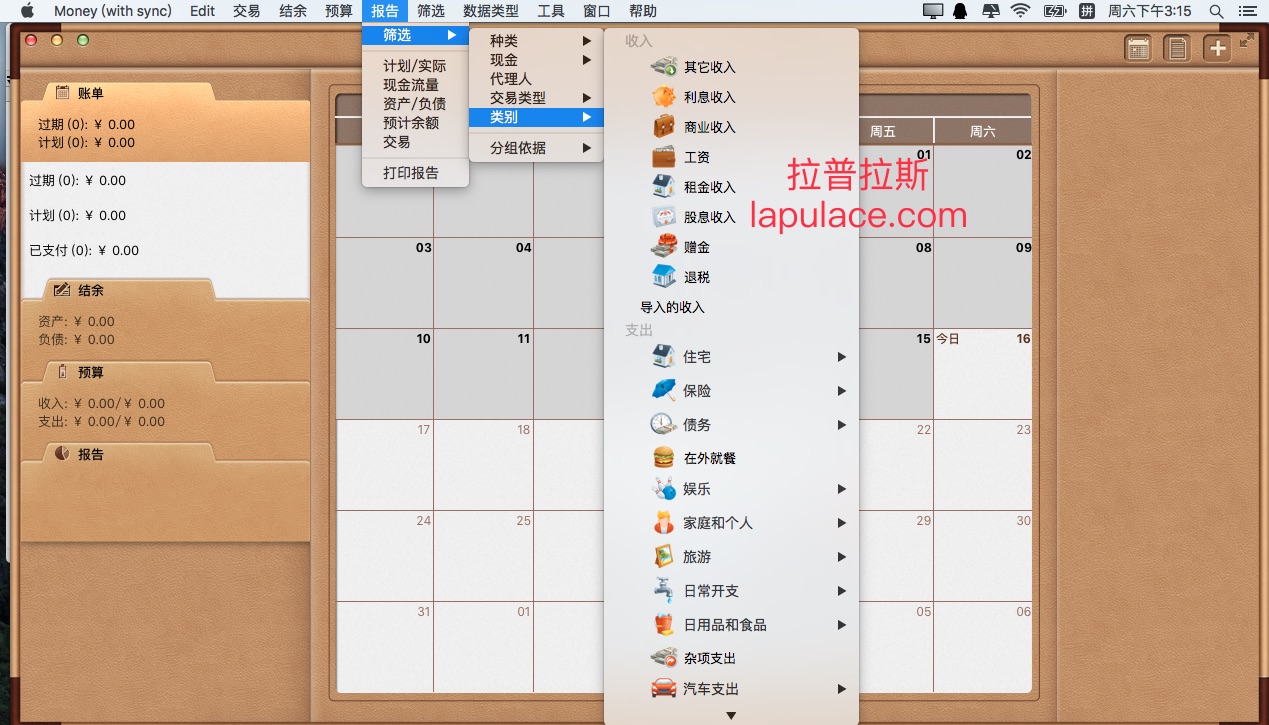Expand 种类 filter submenu
The width and height of the screenshot is (1269, 725).
(x=536, y=41)
